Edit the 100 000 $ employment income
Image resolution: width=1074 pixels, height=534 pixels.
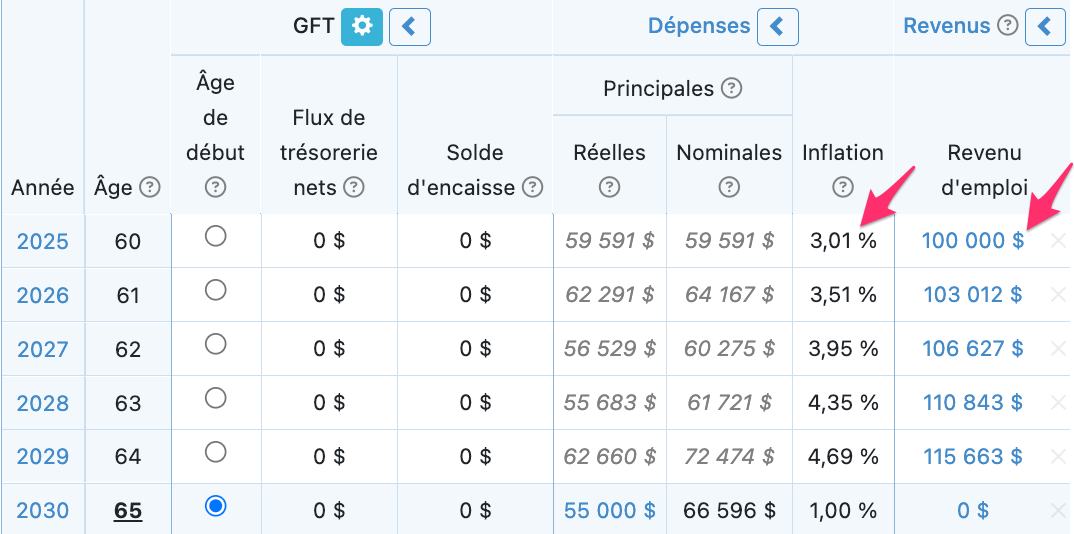click(973, 240)
